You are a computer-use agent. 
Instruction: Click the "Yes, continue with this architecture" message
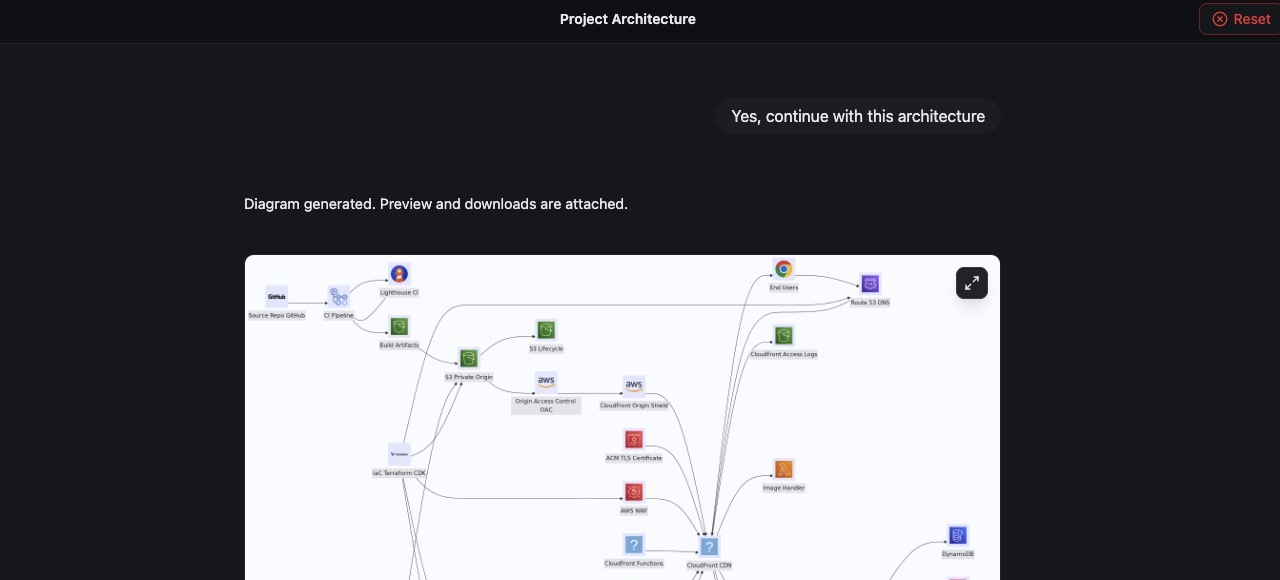click(x=857, y=116)
